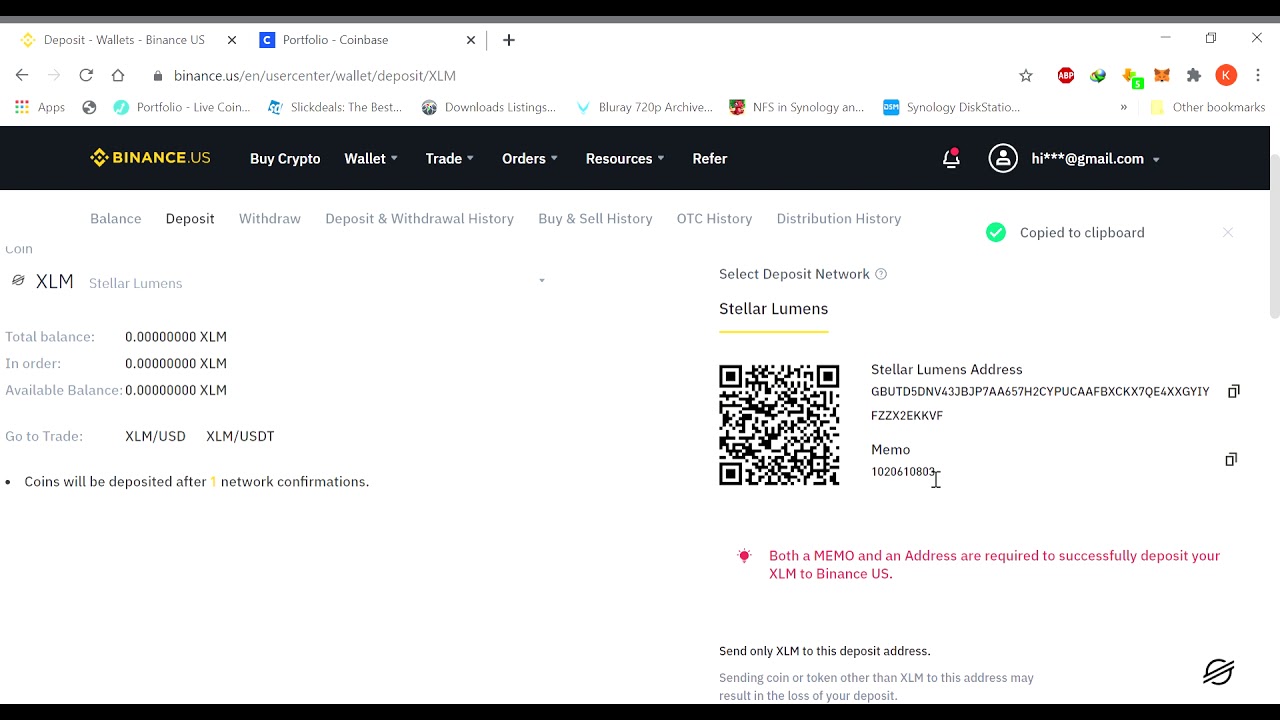Open the Other bookmarks folder
Image resolution: width=1280 pixels, height=720 pixels.
(x=1208, y=107)
